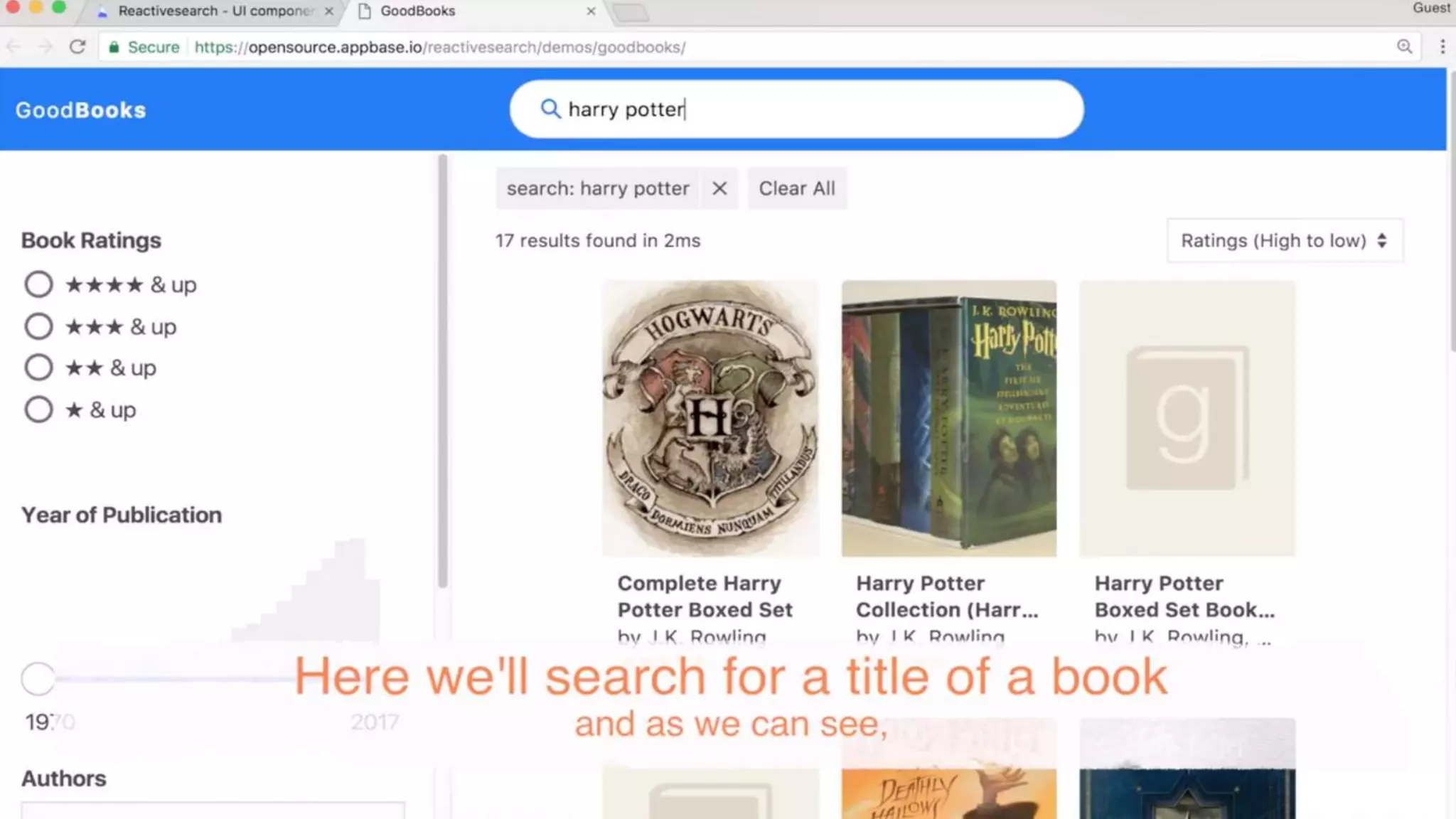Screen dimensions: 1456x819
Task: Click the browser address bar URL
Action: tap(439, 47)
